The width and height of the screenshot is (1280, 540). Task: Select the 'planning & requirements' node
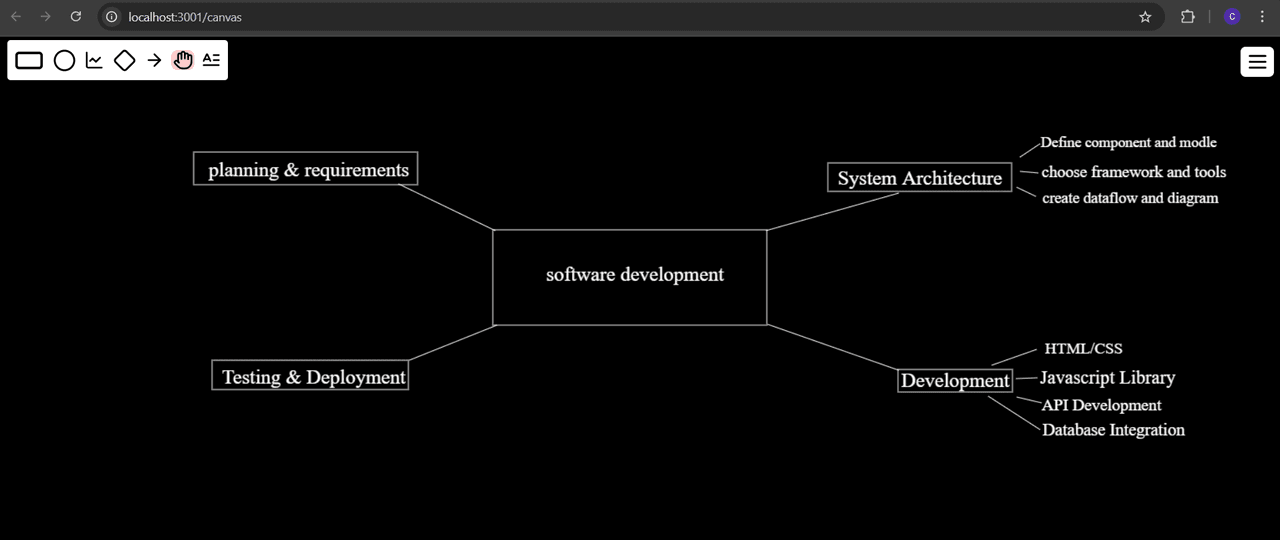coord(306,169)
